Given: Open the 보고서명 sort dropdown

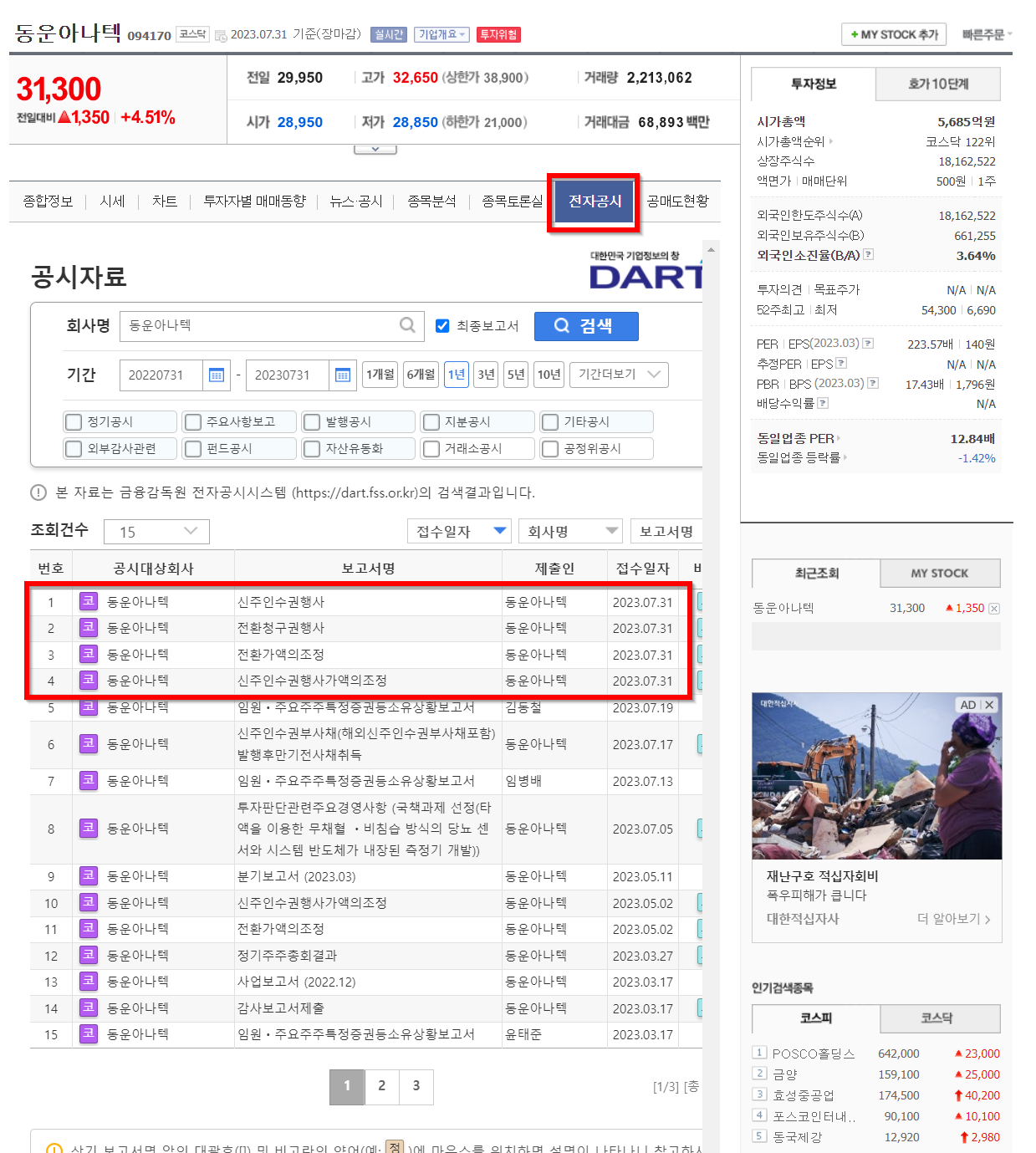Looking at the screenshot, I should (666, 531).
